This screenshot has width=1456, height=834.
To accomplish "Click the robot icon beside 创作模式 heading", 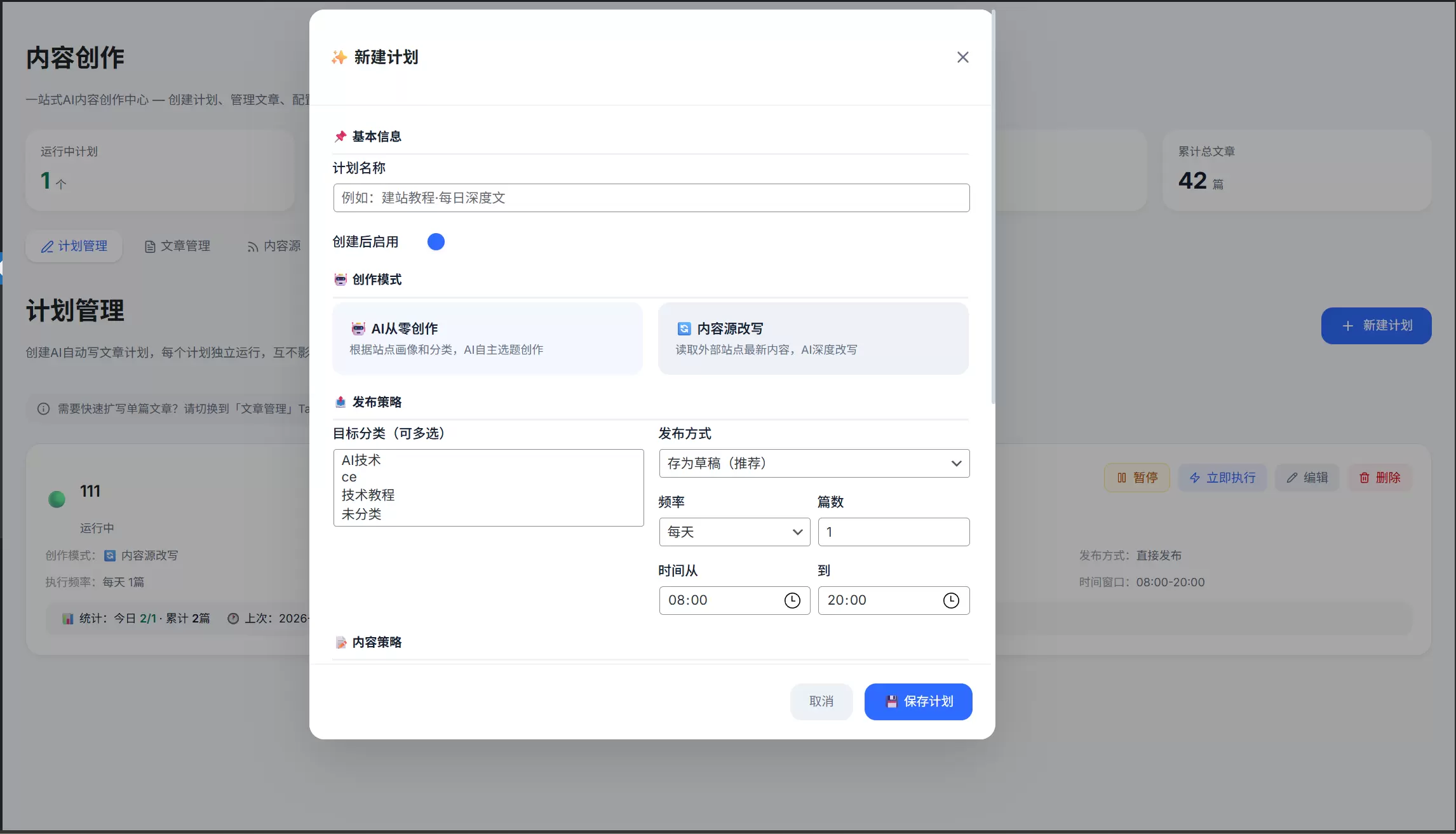I will 340,279.
